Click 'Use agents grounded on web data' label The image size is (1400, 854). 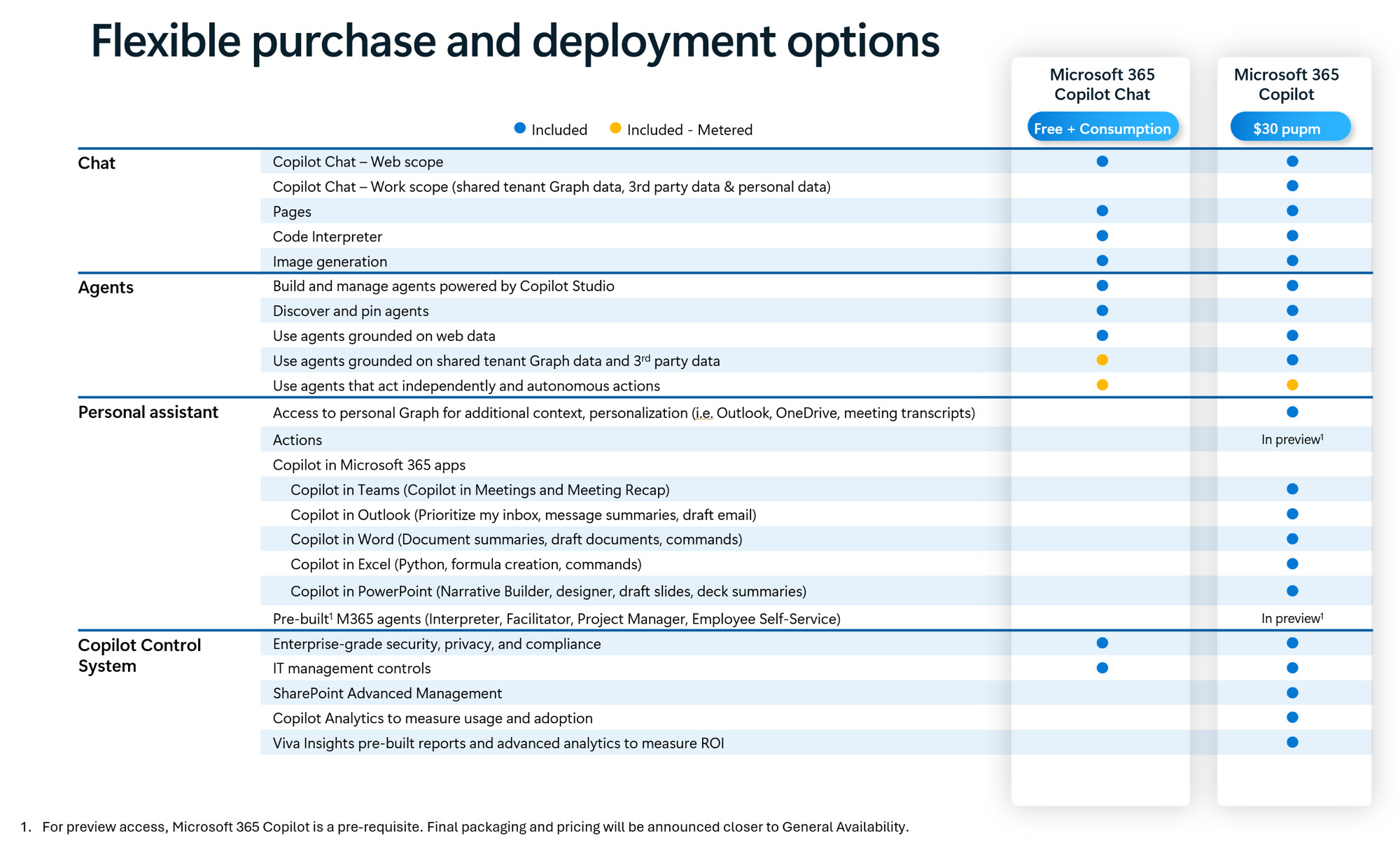tap(384, 336)
